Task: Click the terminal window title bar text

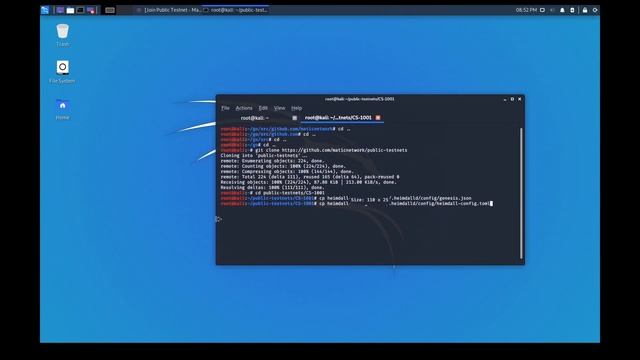Action: click(360, 99)
